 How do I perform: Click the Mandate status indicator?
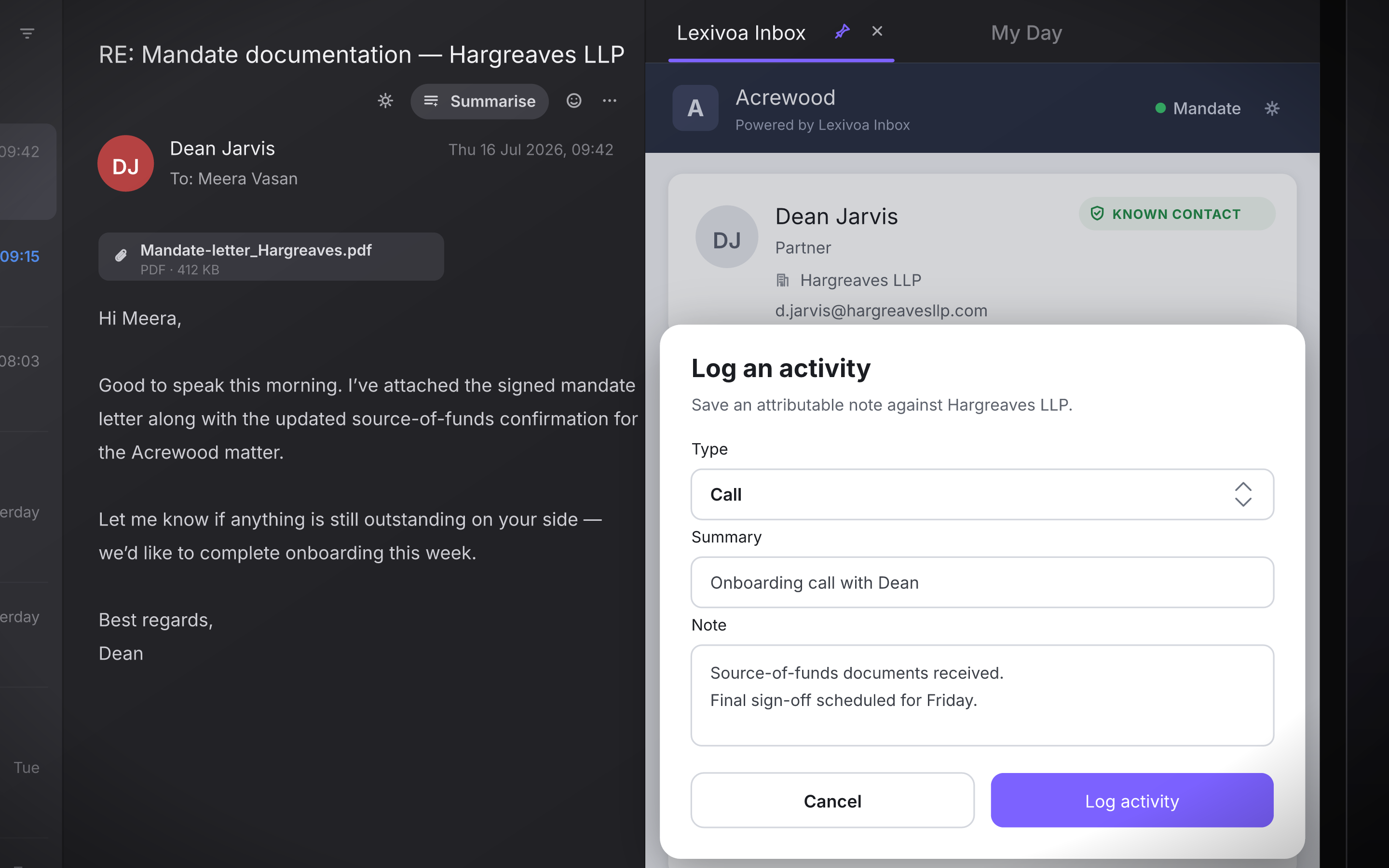click(x=1198, y=108)
